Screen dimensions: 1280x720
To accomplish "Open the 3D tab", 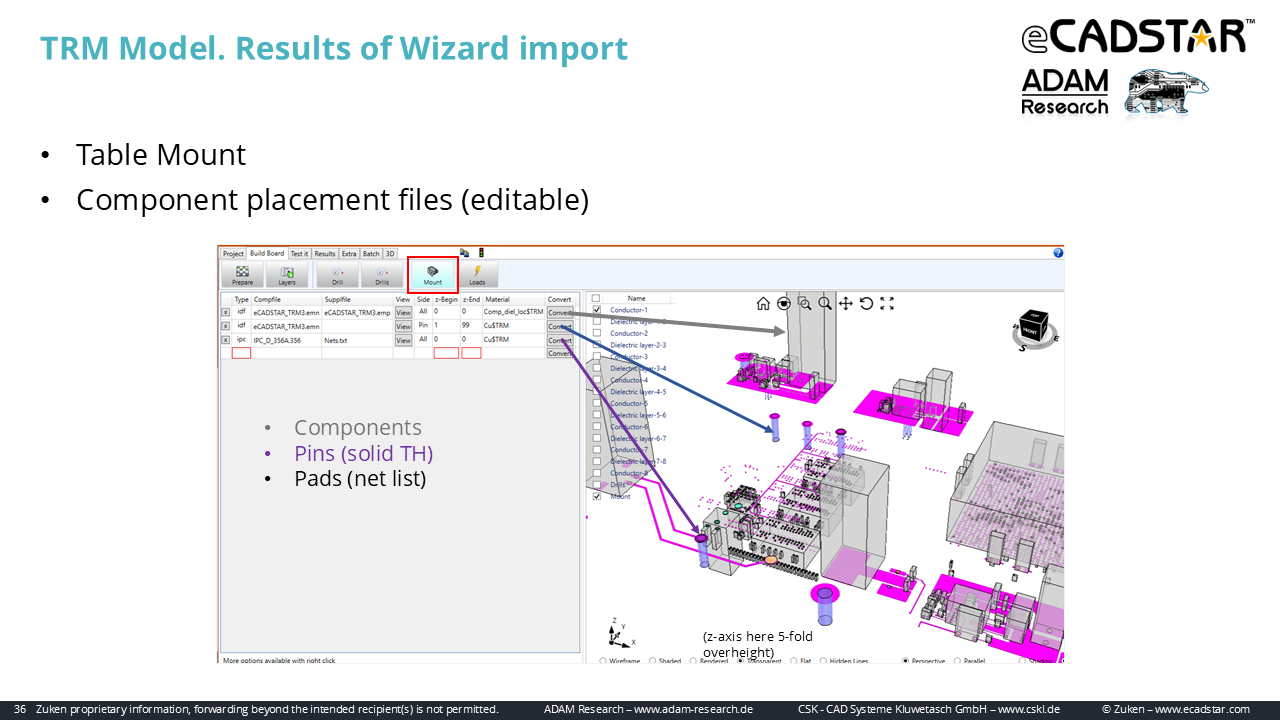I will coord(391,254).
